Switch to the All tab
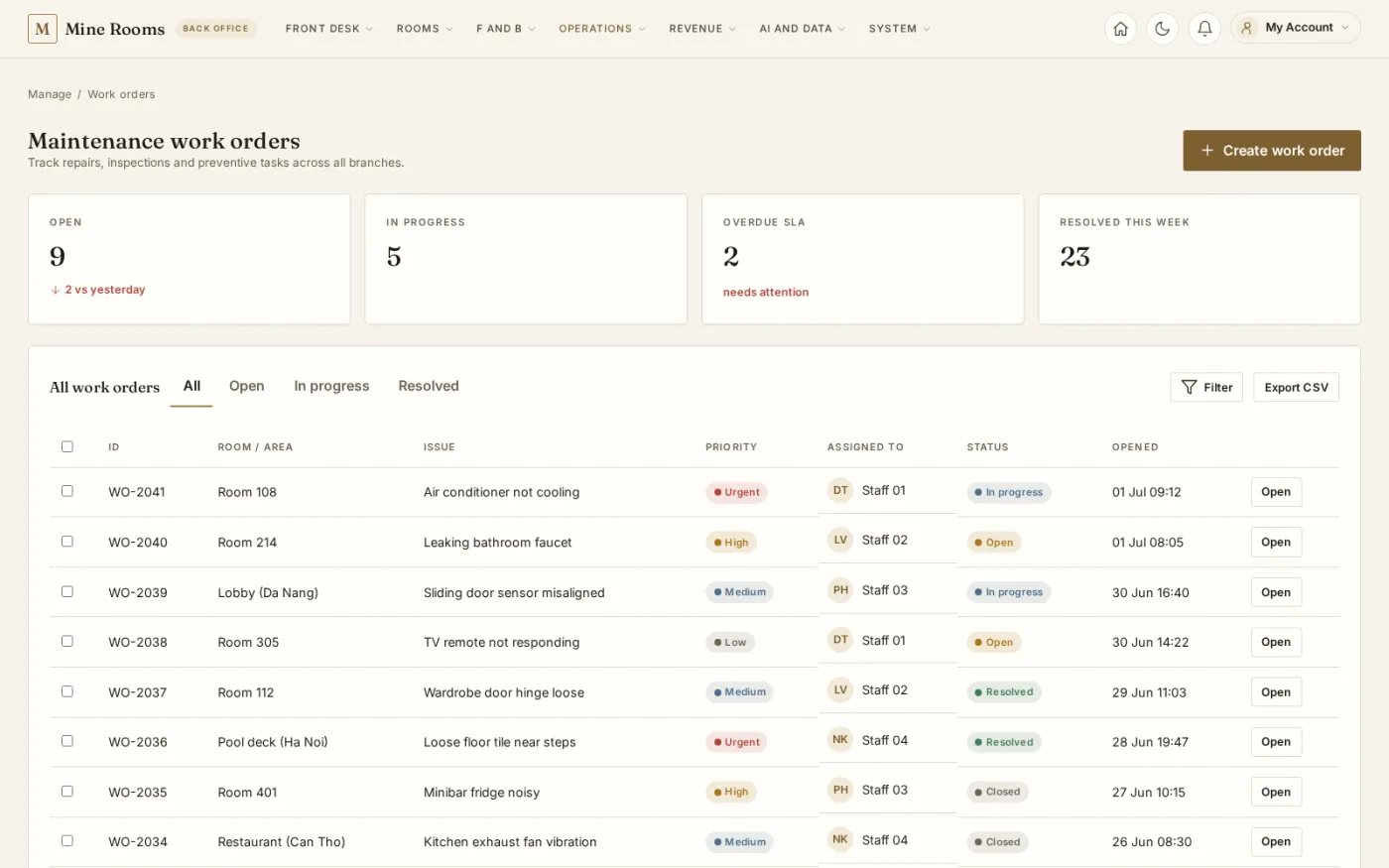 (x=191, y=386)
